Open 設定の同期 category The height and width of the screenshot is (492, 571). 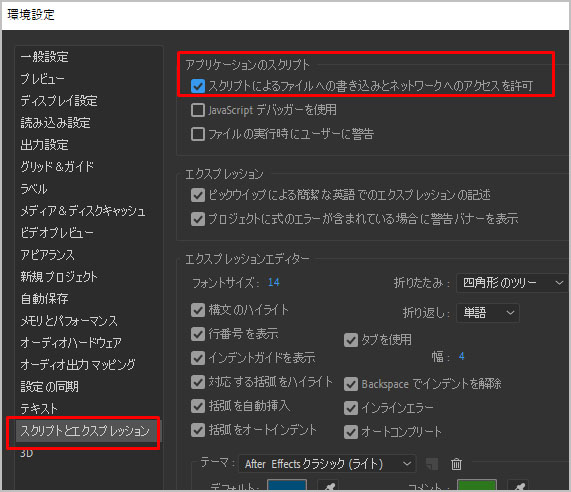point(50,387)
